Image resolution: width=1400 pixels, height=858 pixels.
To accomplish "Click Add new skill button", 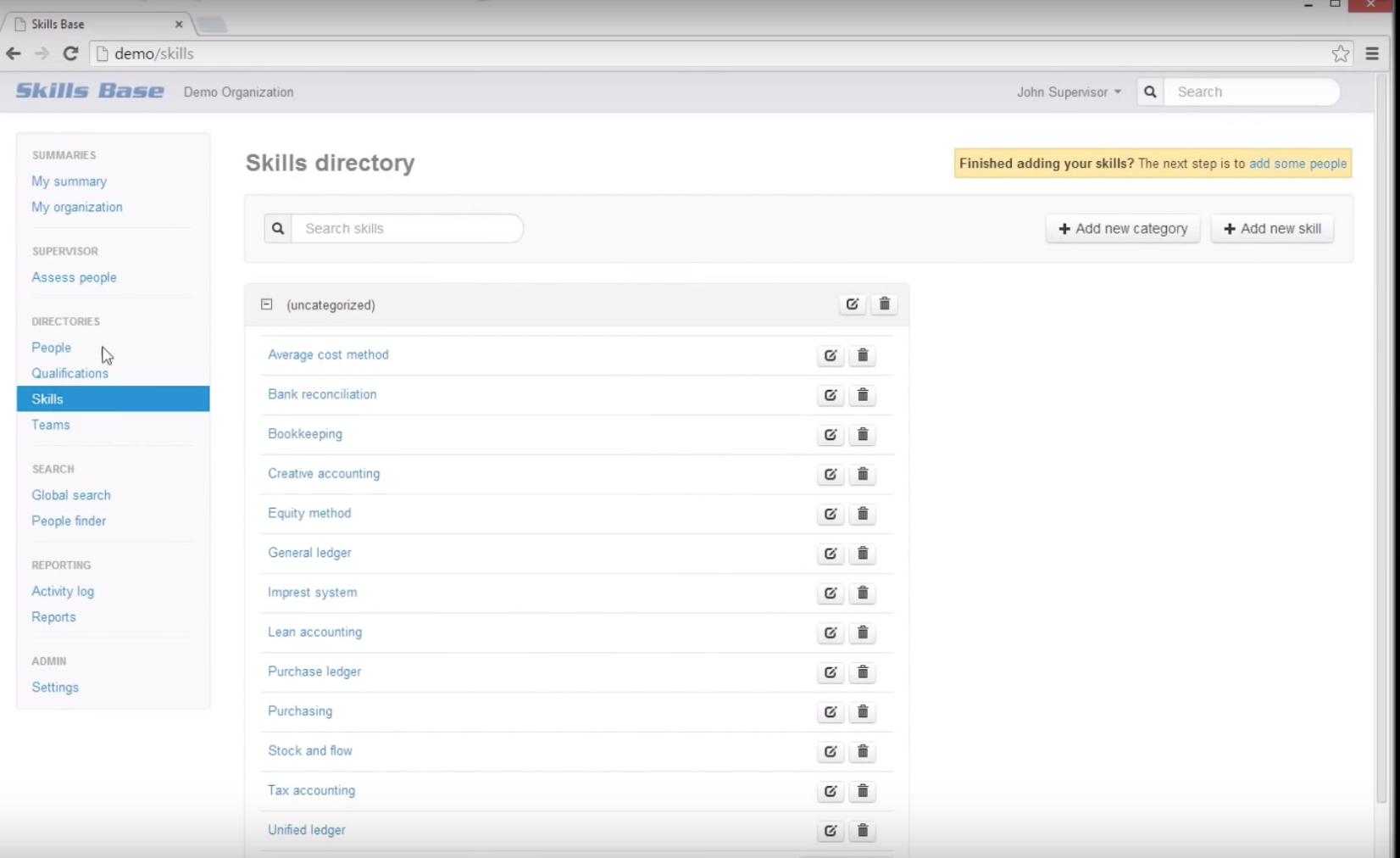I will pos(1272,229).
